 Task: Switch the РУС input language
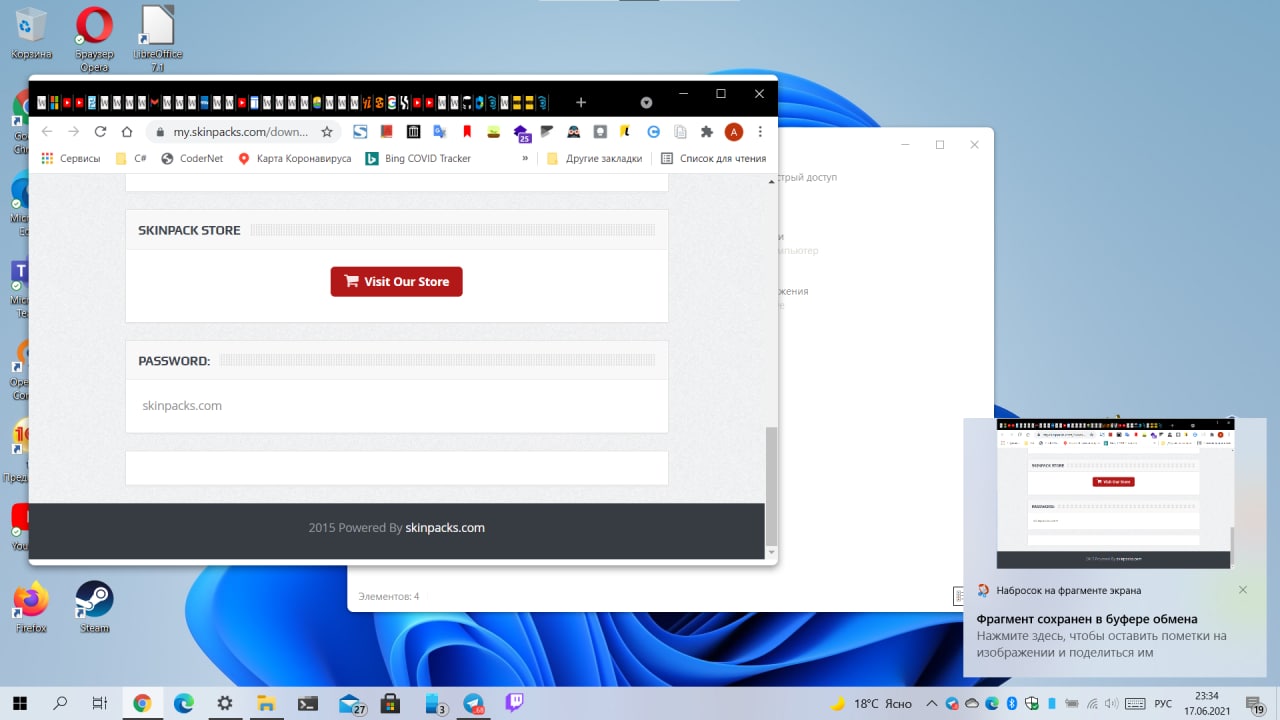click(x=1164, y=704)
